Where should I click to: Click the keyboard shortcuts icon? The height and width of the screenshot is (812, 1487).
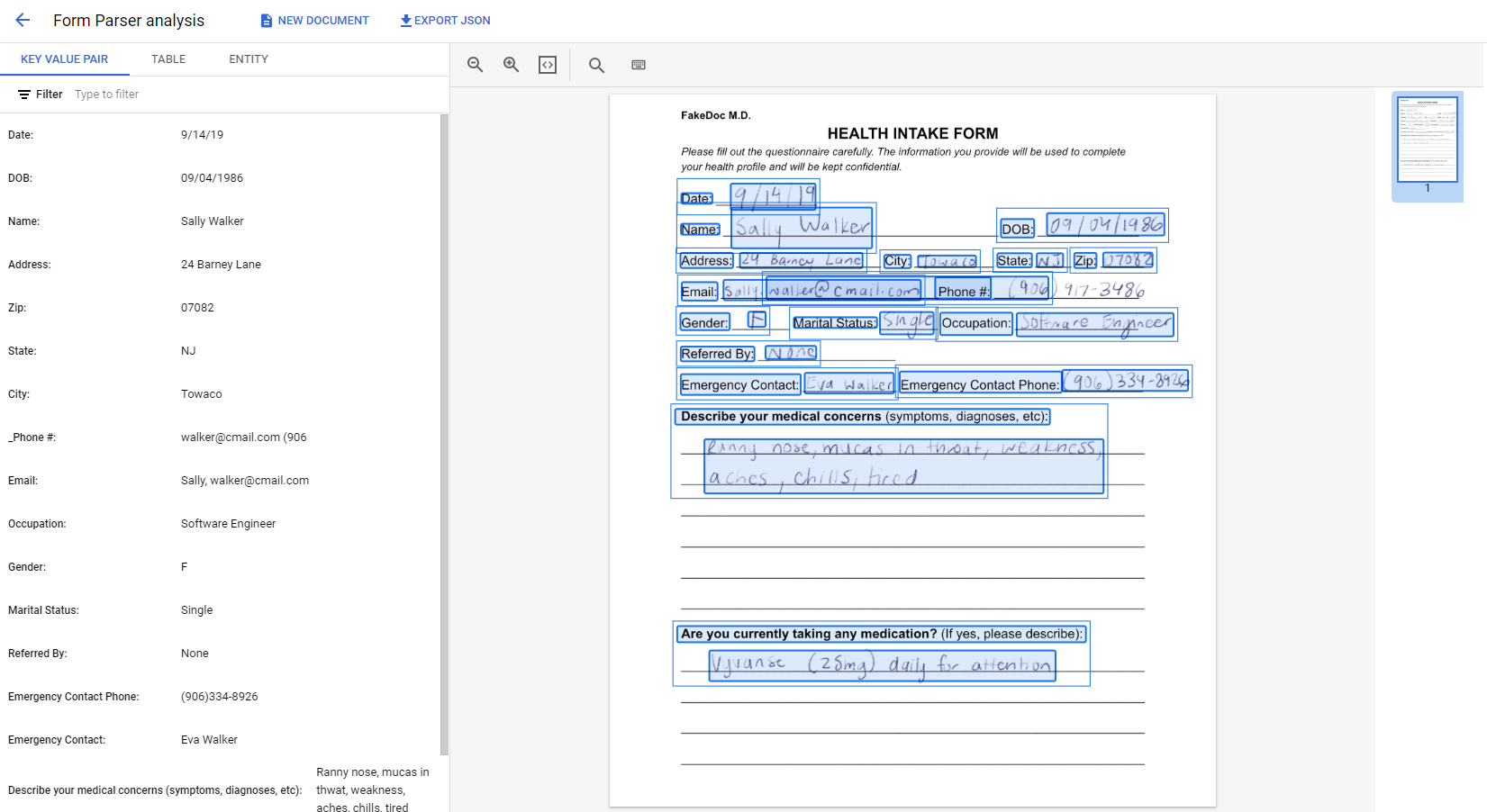tap(639, 65)
